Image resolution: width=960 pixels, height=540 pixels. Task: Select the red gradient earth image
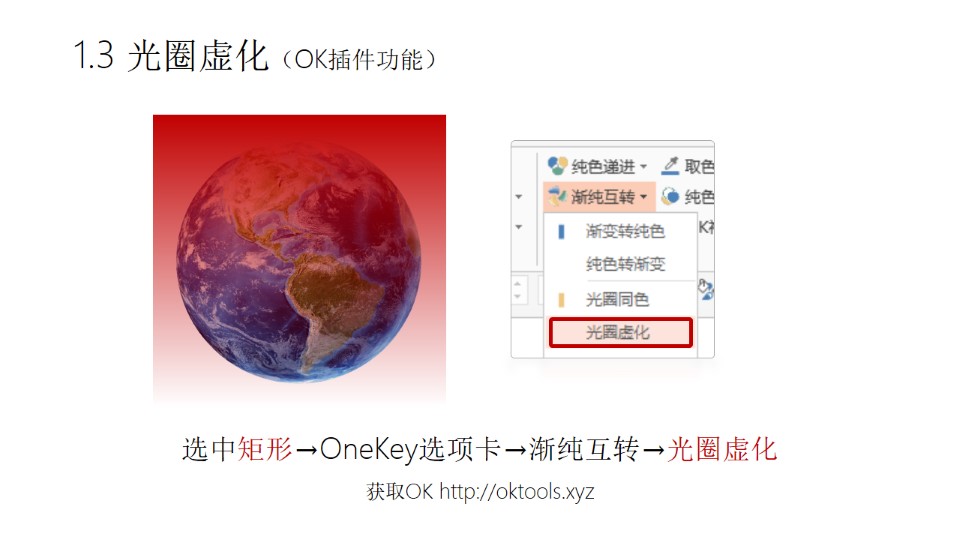299,259
